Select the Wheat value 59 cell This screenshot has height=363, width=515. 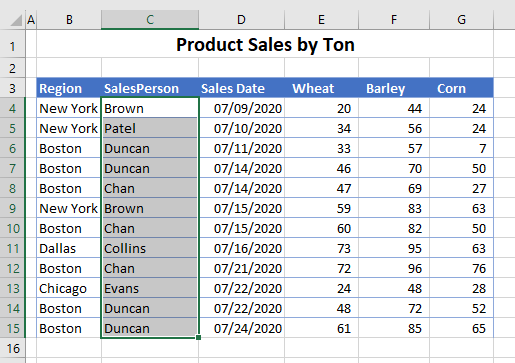click(321, 208)
